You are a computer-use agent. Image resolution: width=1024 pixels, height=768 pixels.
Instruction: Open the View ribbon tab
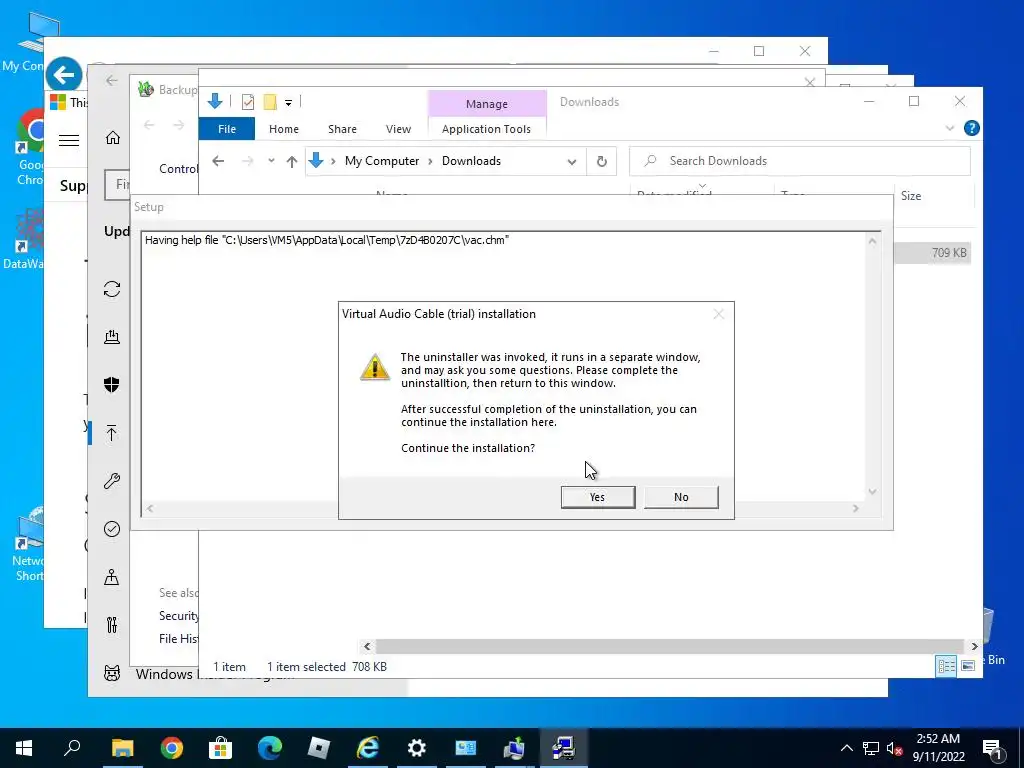point(398,129)
